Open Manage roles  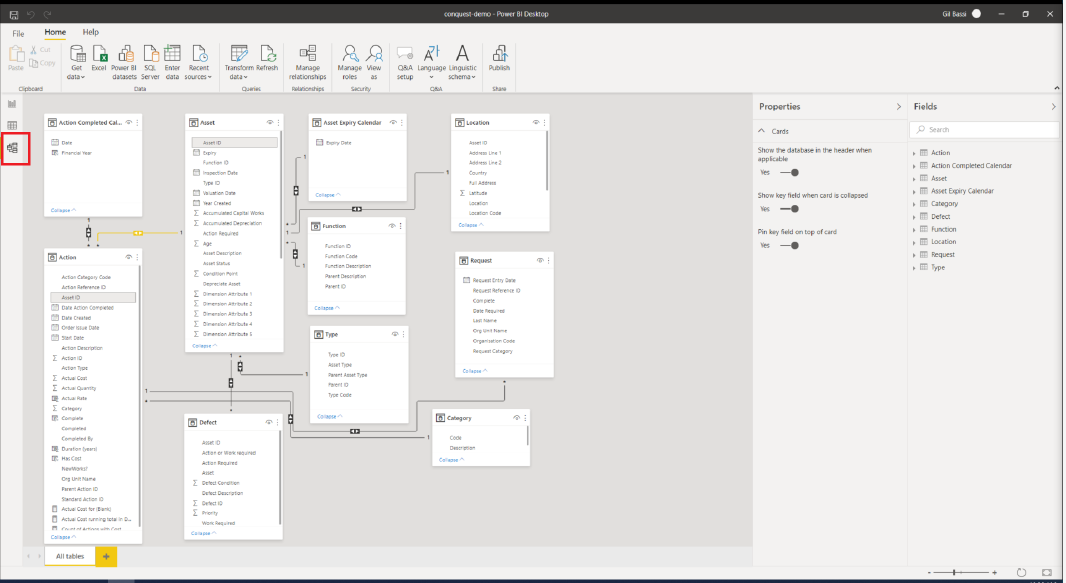point(349,63)
